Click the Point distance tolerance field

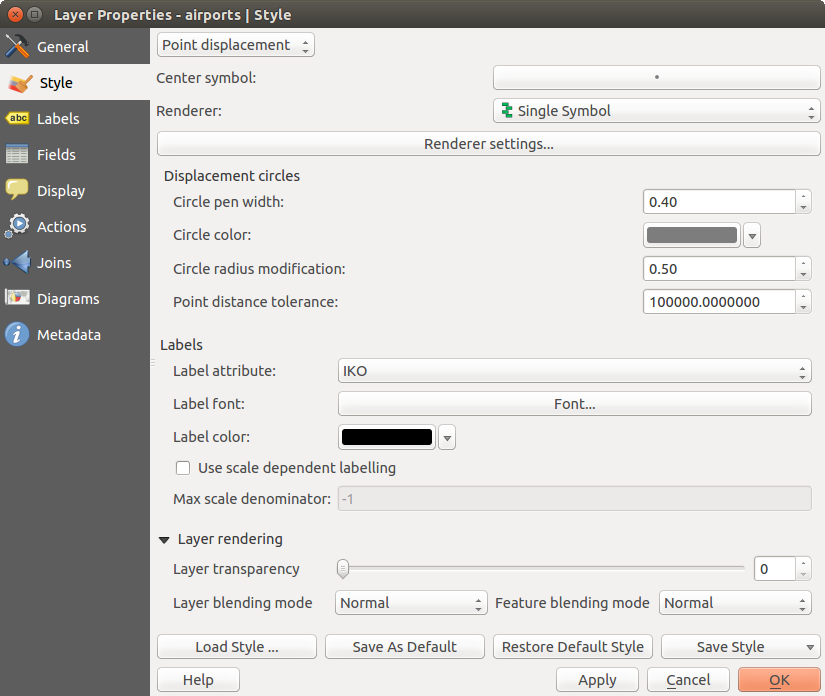(718, 302)
